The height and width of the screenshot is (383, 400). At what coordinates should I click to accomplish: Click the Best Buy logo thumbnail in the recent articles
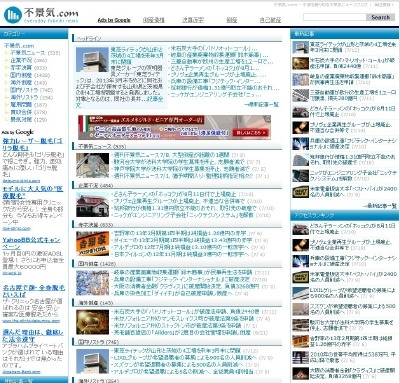coord(300,192)
